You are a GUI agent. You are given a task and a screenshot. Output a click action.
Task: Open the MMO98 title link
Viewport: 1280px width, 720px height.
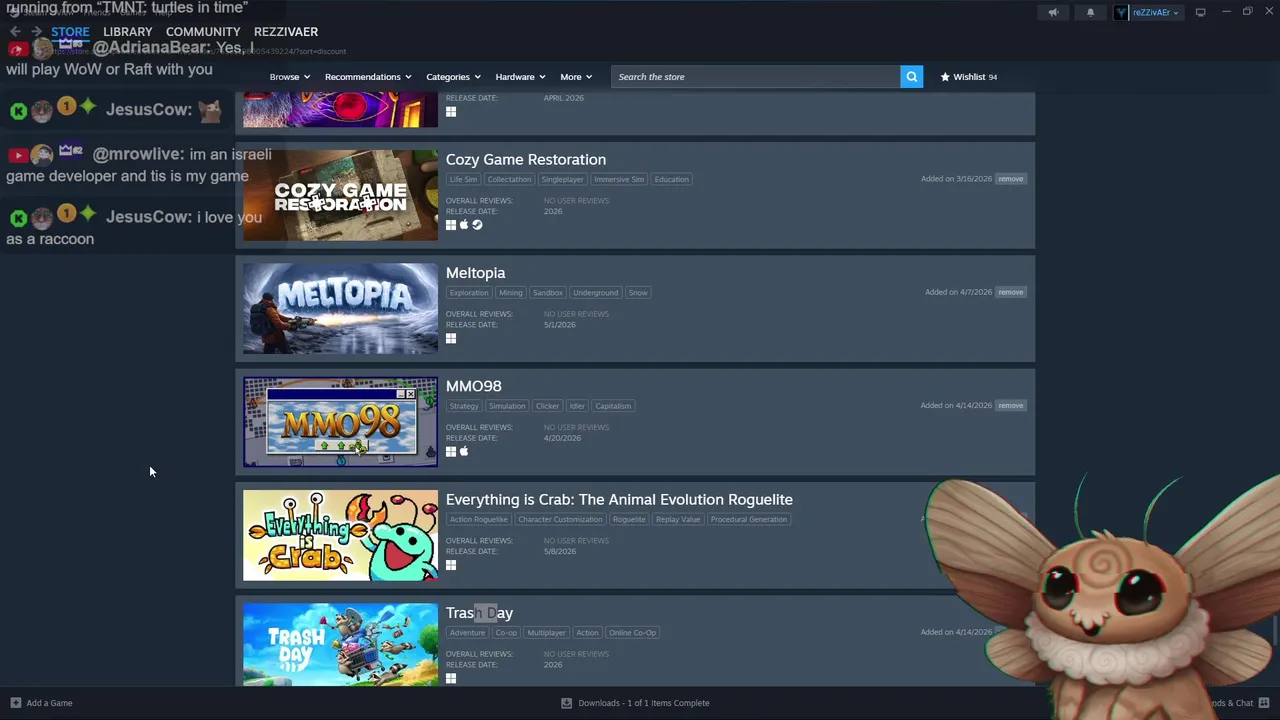pos(474,386)
